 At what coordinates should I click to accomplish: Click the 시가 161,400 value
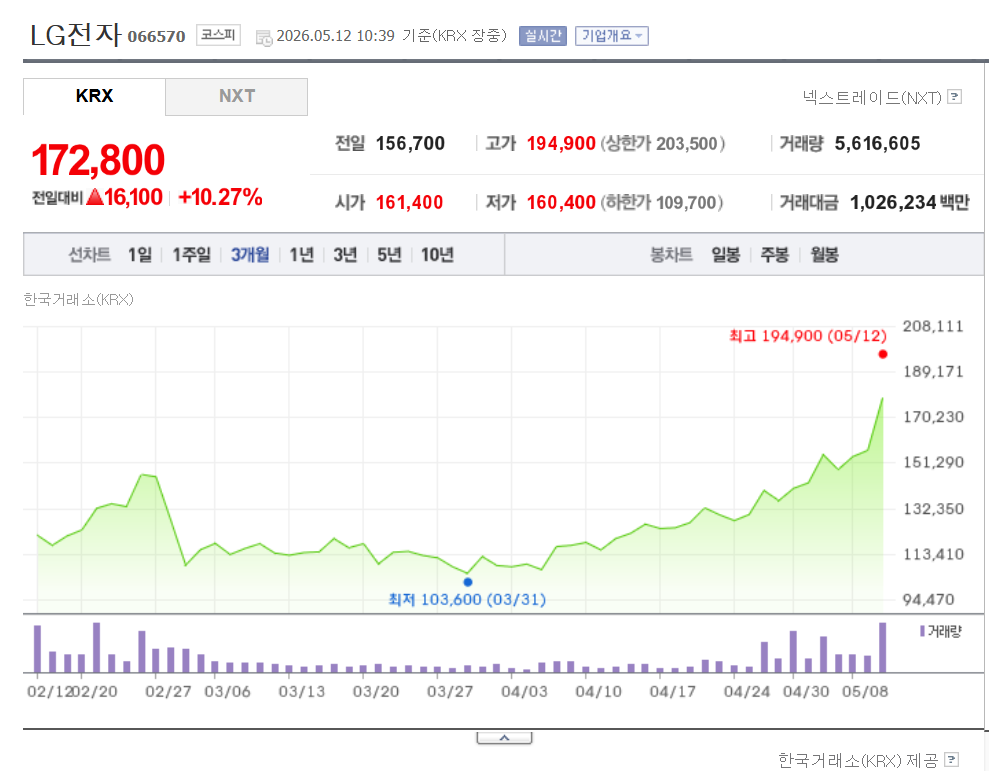point(409,203)
